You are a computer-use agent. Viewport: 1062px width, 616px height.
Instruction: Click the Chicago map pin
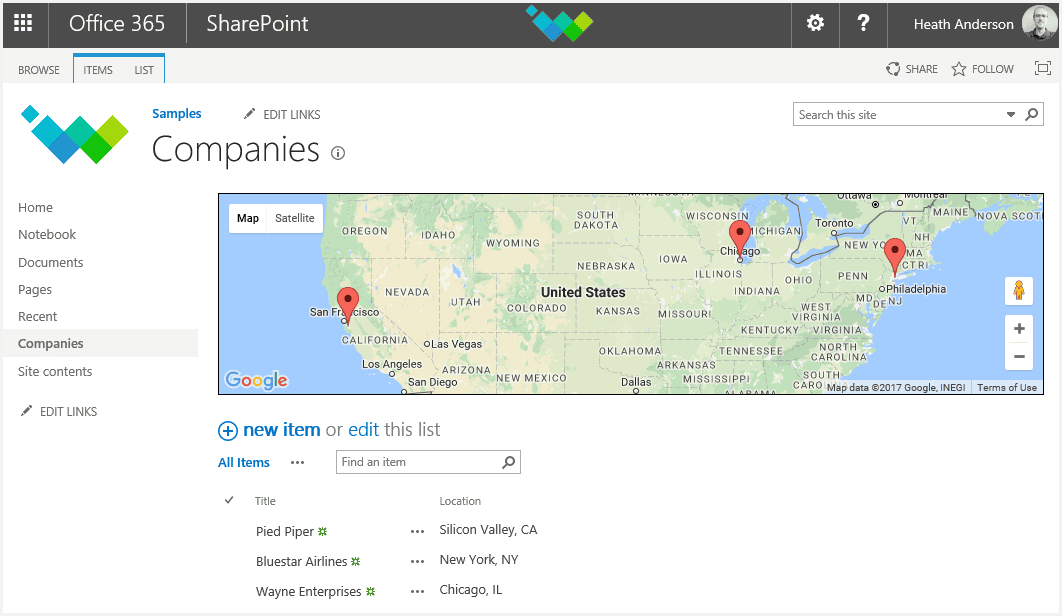[740, 239]
